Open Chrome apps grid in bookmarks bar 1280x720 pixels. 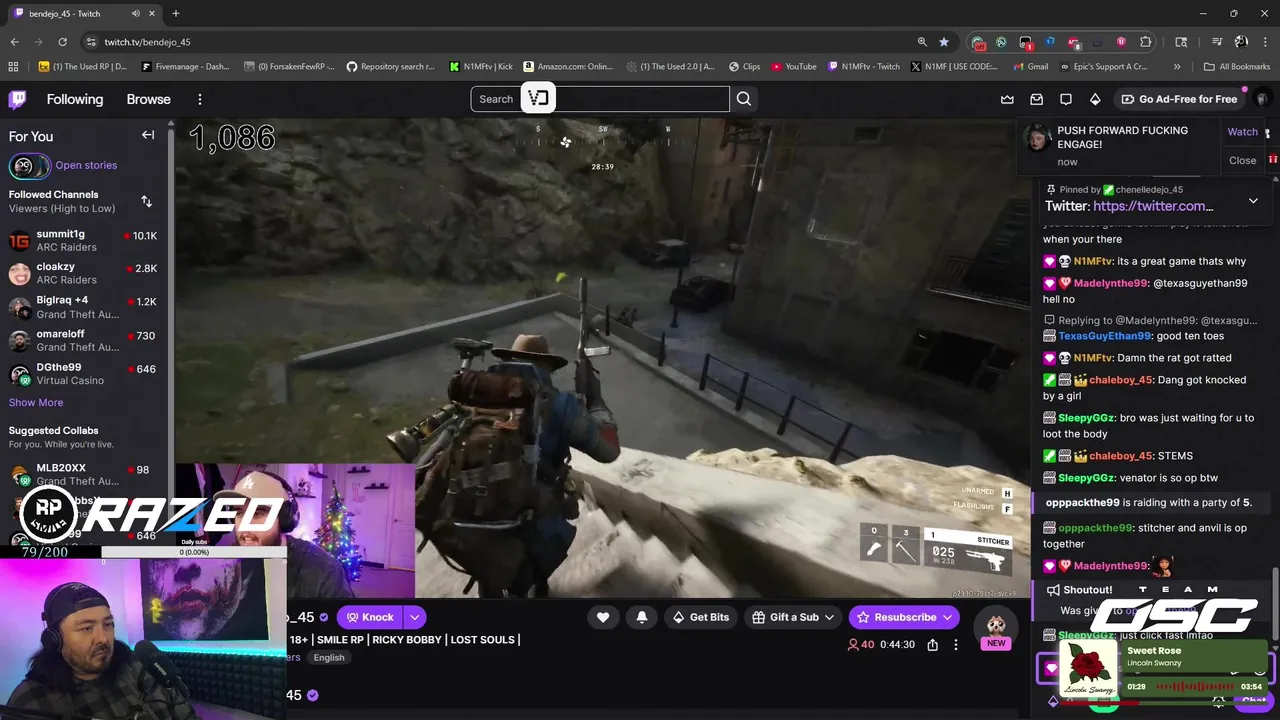click(x=13, y=67)
